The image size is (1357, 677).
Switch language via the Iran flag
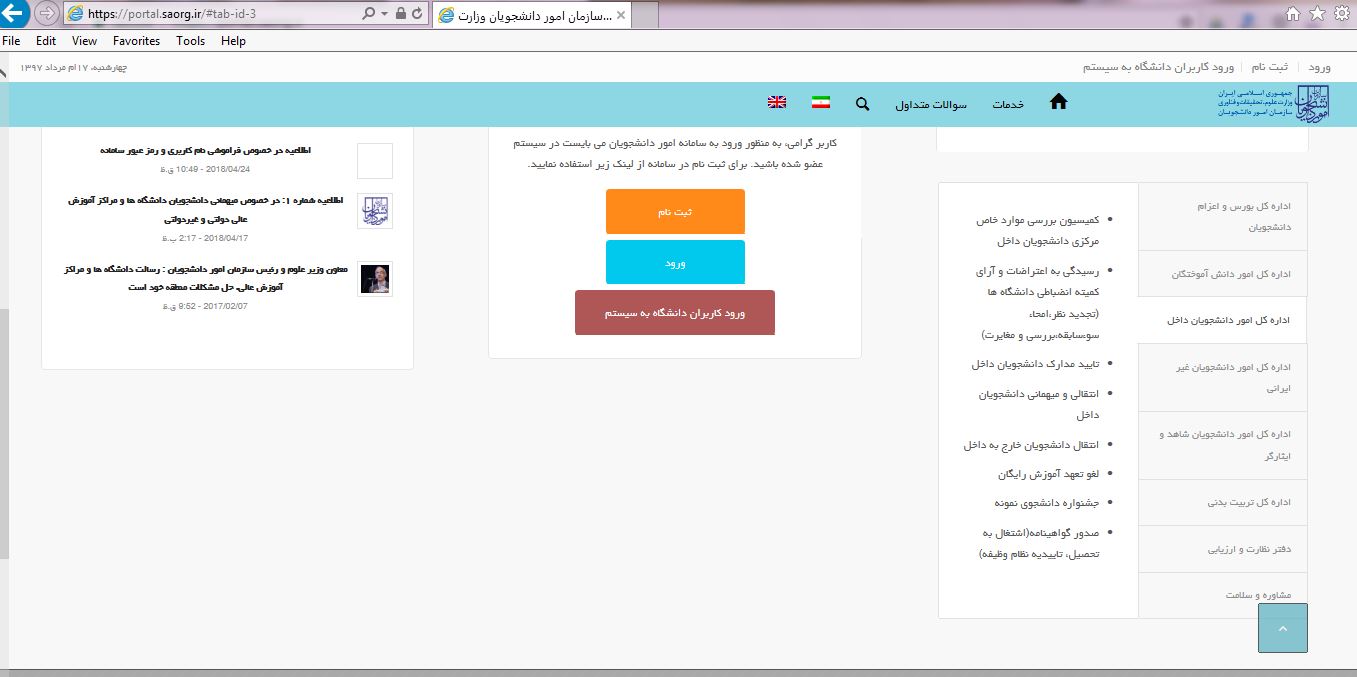tap(821, 103)
